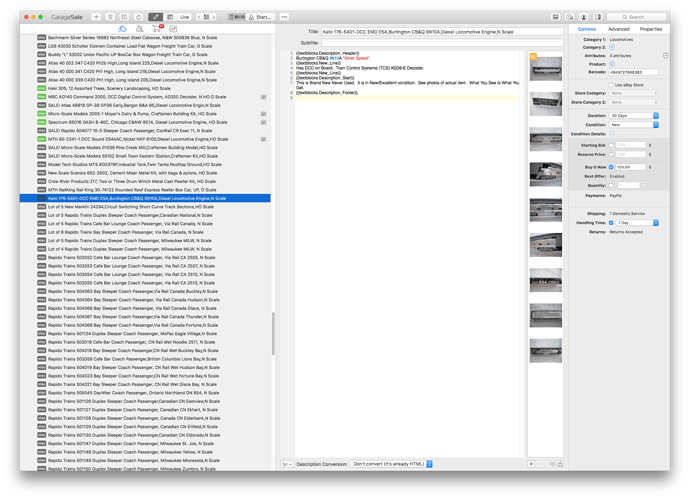The height and width of the screenshot is (499, 690).
Task: Open the Description Conversion dropdown
Action: (x=392, y=464)
